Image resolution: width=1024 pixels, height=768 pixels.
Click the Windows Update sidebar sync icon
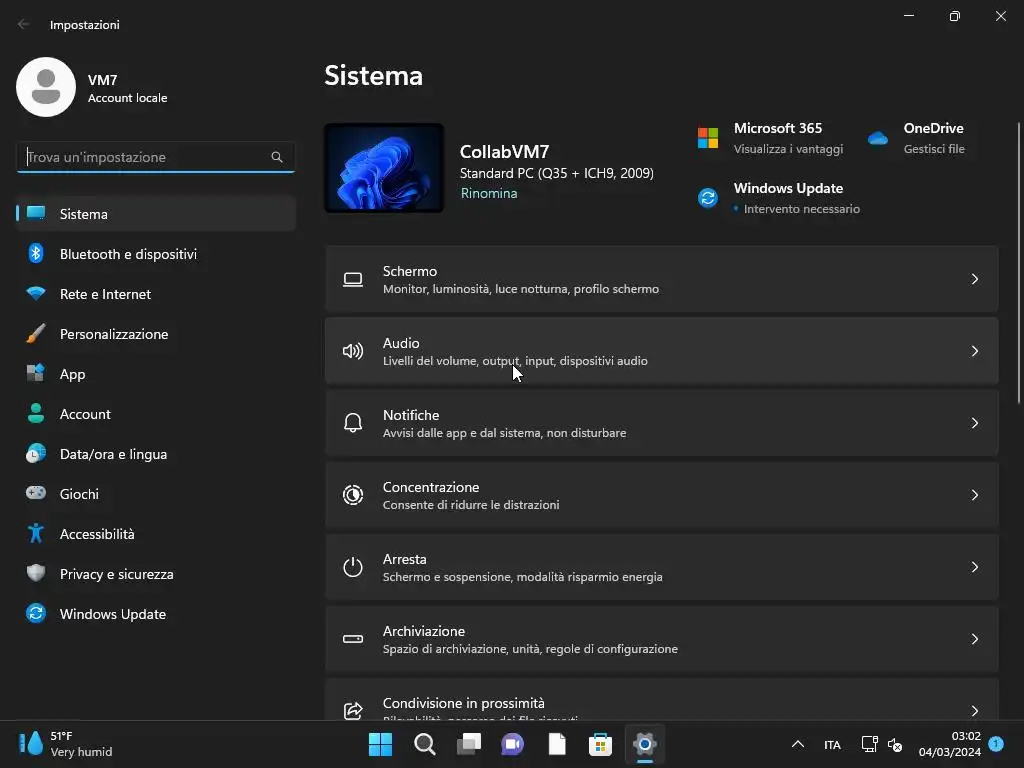(x=35, y=613)
